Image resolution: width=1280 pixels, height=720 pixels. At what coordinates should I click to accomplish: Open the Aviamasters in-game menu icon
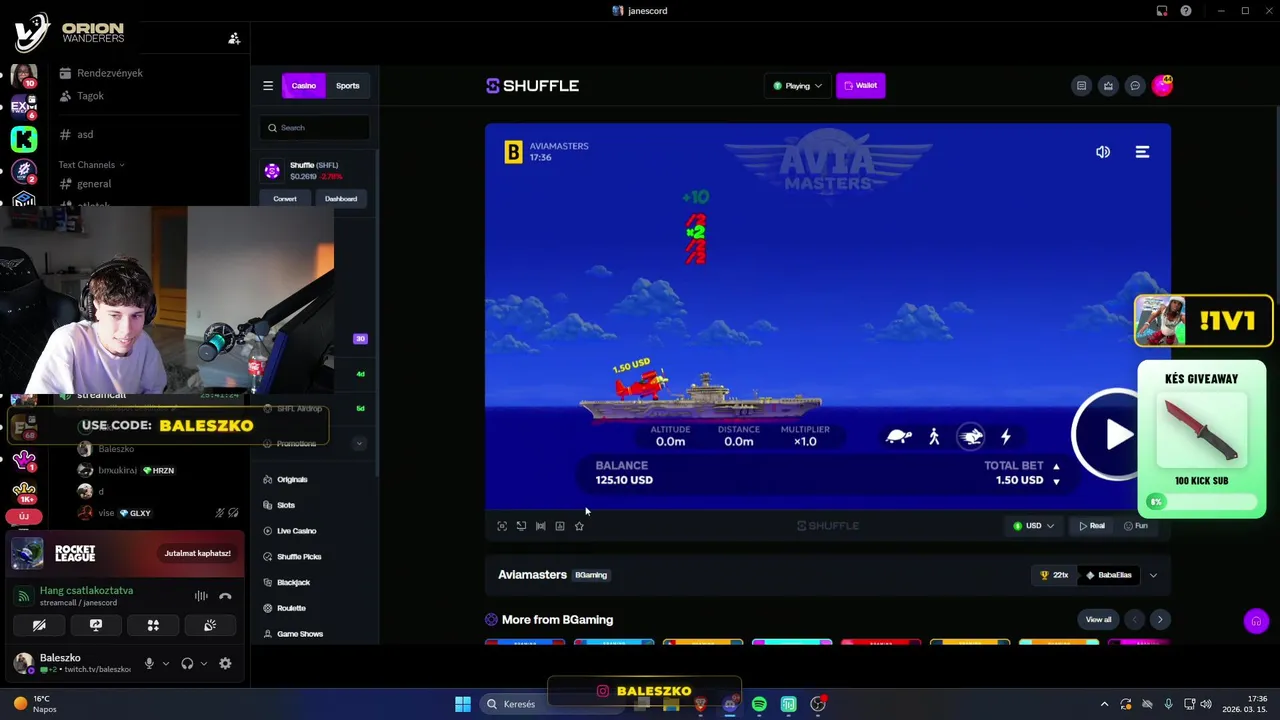coord(1142,152)
